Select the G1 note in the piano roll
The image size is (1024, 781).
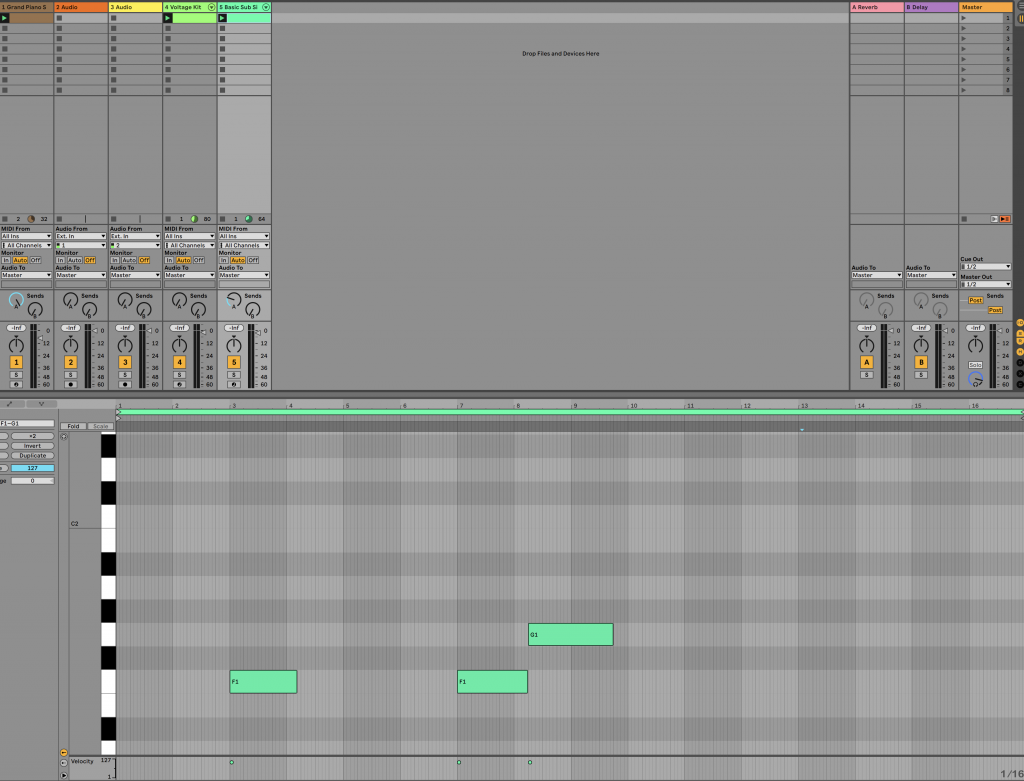tap(570, 634)
